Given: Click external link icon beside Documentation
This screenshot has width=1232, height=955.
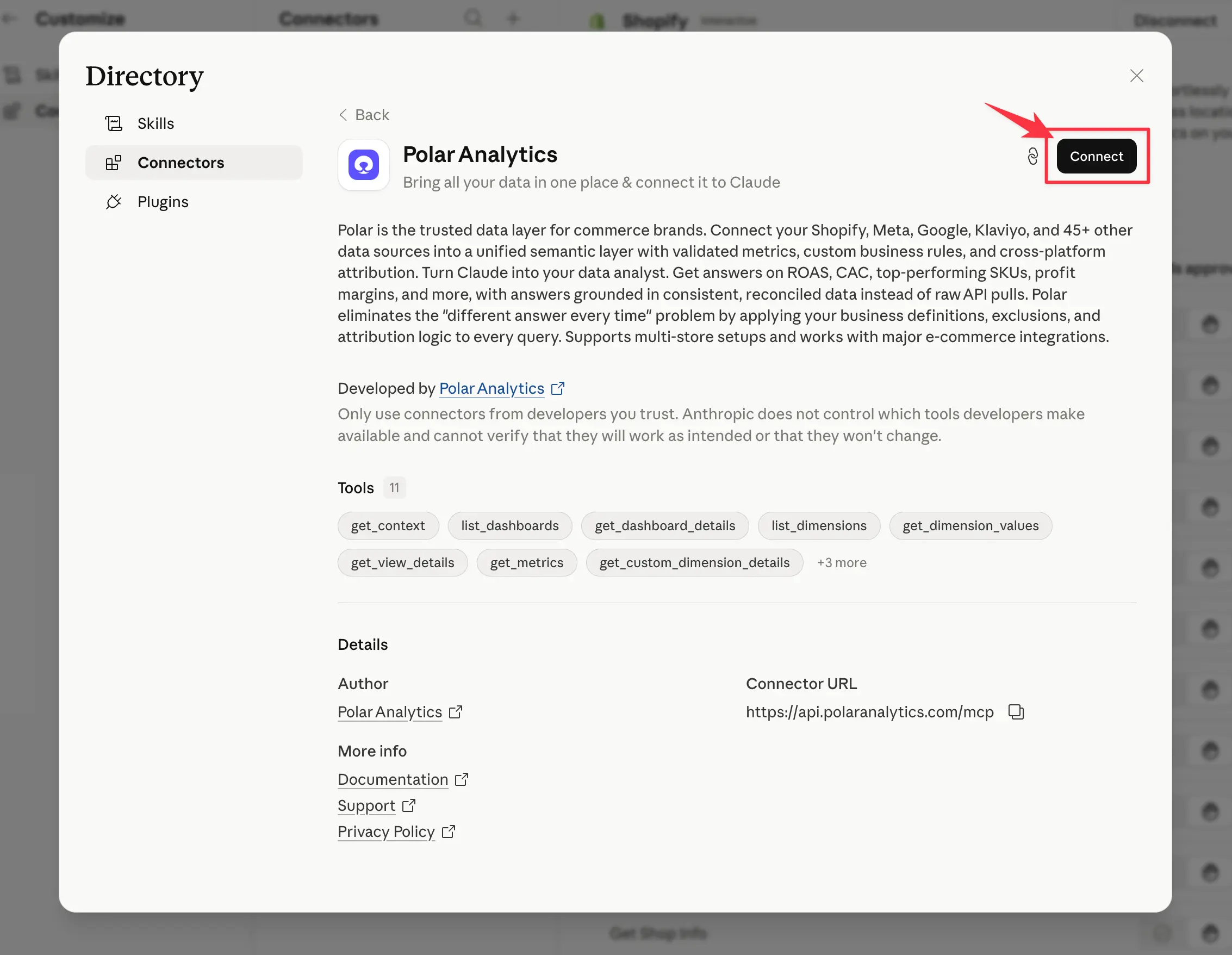Looking at the screenshot, I should point(462,779).
